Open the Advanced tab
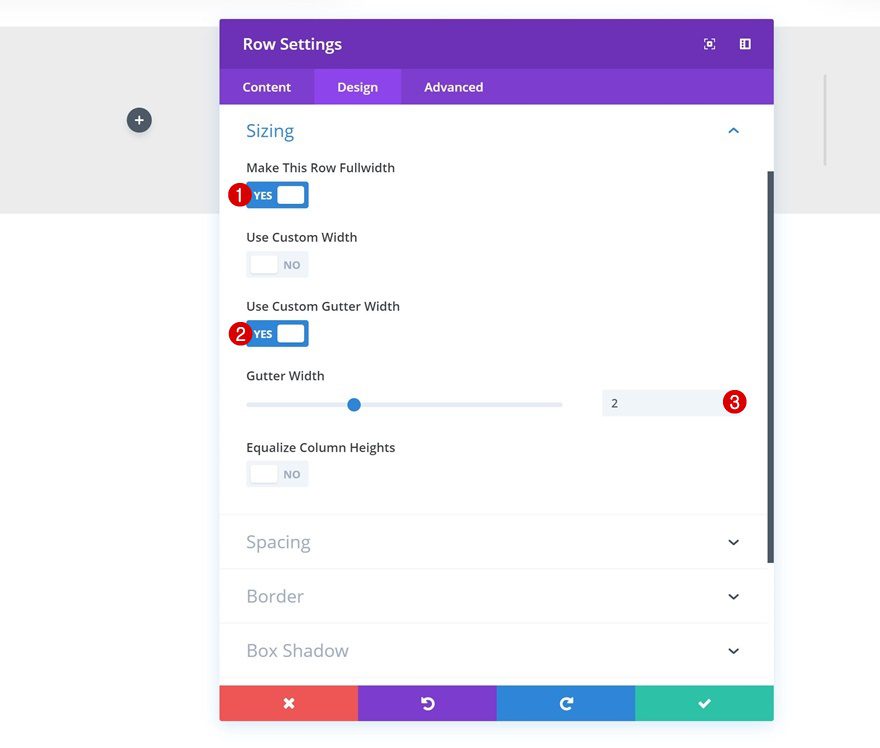This screenshot has width=880, height=748. (452, 87)
